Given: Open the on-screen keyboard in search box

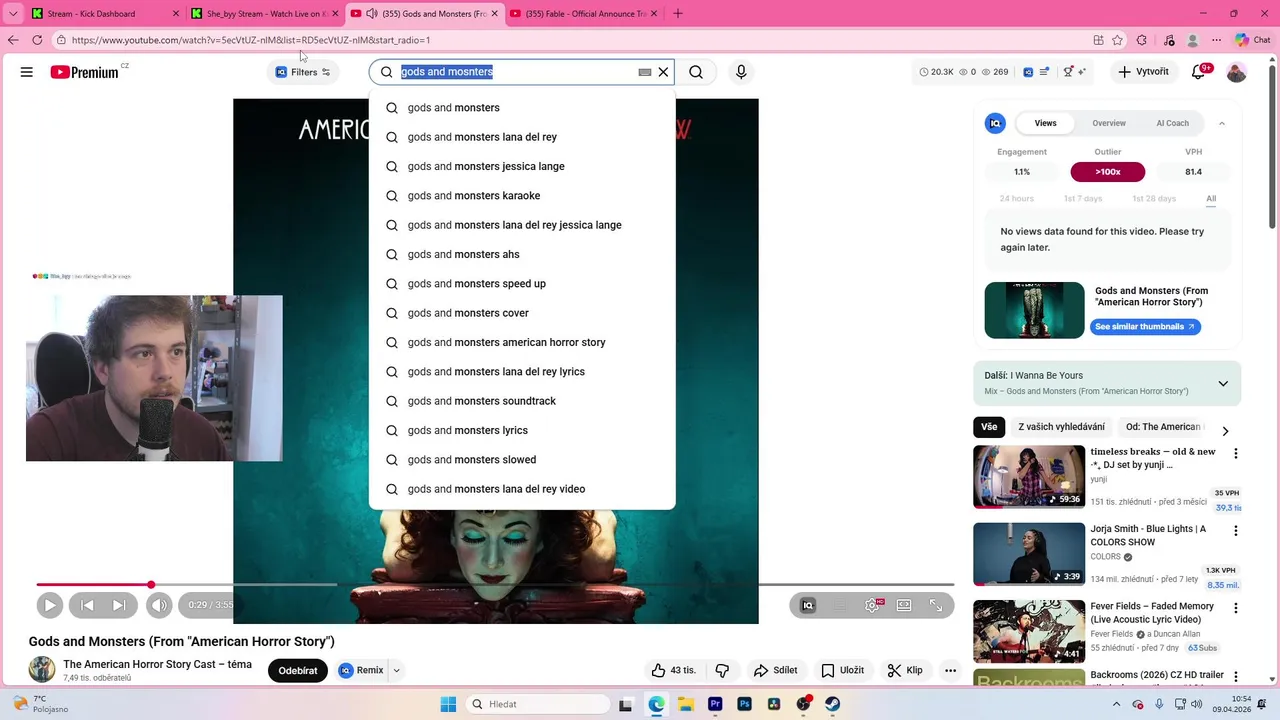Looking at the screenshot, I should [645, 72].
